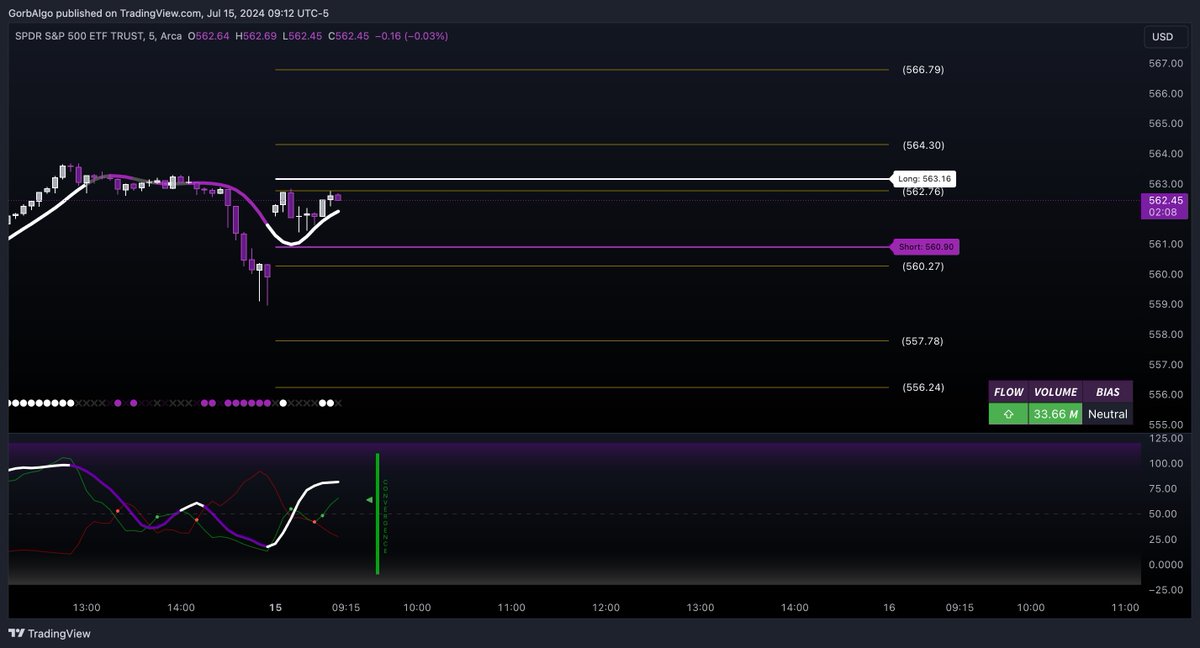Select the Neutral bias cell
The image size is (1200, 648).
point(1108,413)
